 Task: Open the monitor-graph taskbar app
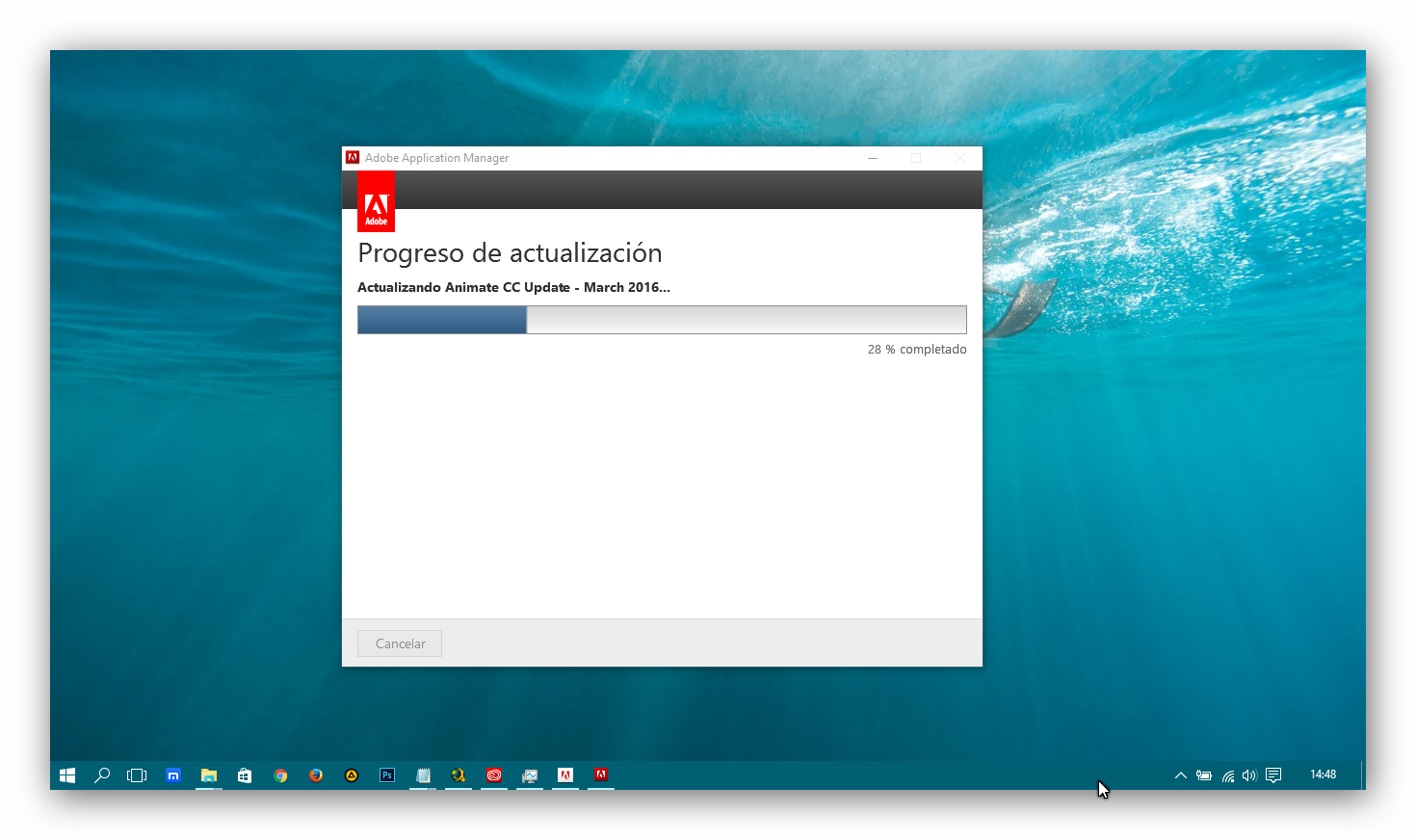pos(530,775)
